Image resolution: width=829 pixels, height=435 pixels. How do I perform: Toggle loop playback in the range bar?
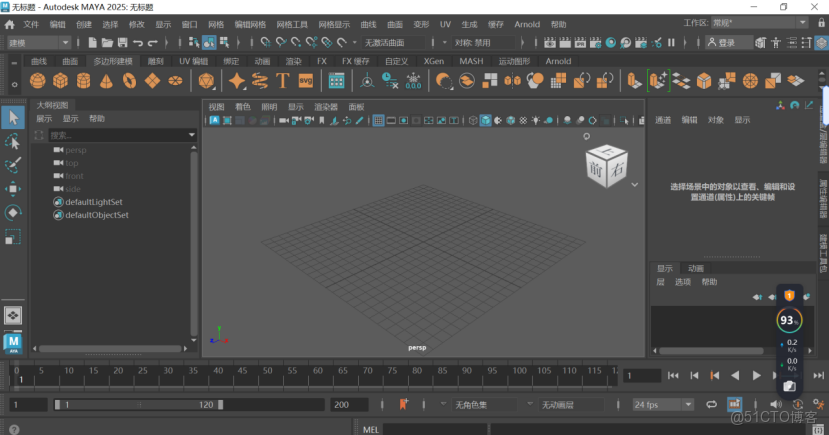pyautogui.click(x=711, y=405)
